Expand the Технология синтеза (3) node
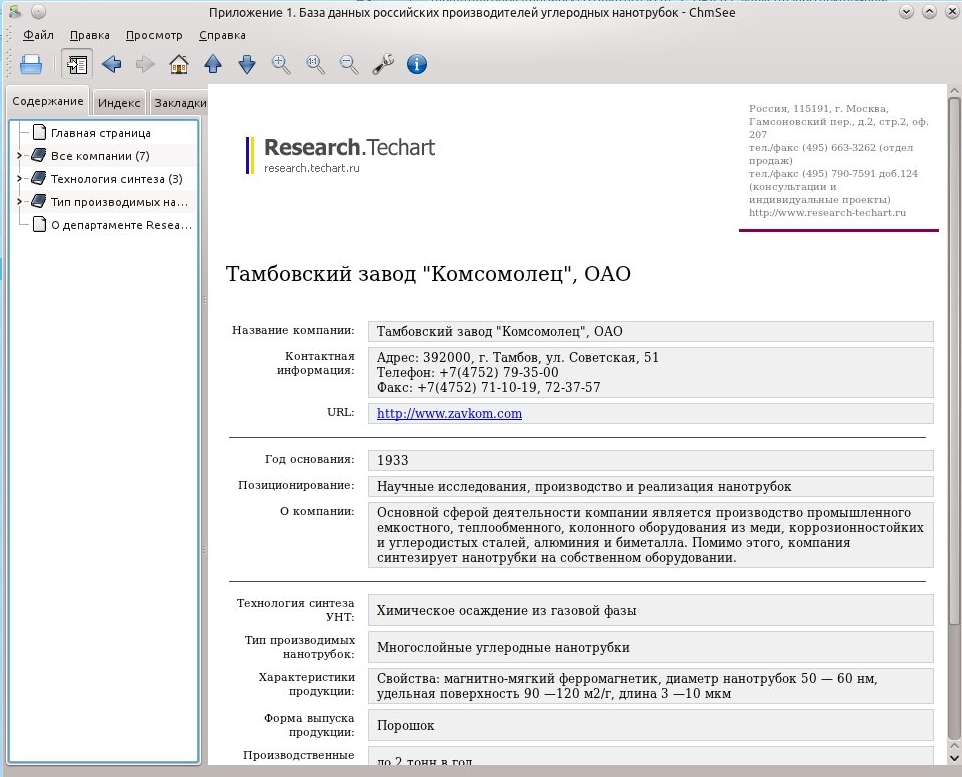Viewport: 962px width, 777px height. [x=19, y=179]
